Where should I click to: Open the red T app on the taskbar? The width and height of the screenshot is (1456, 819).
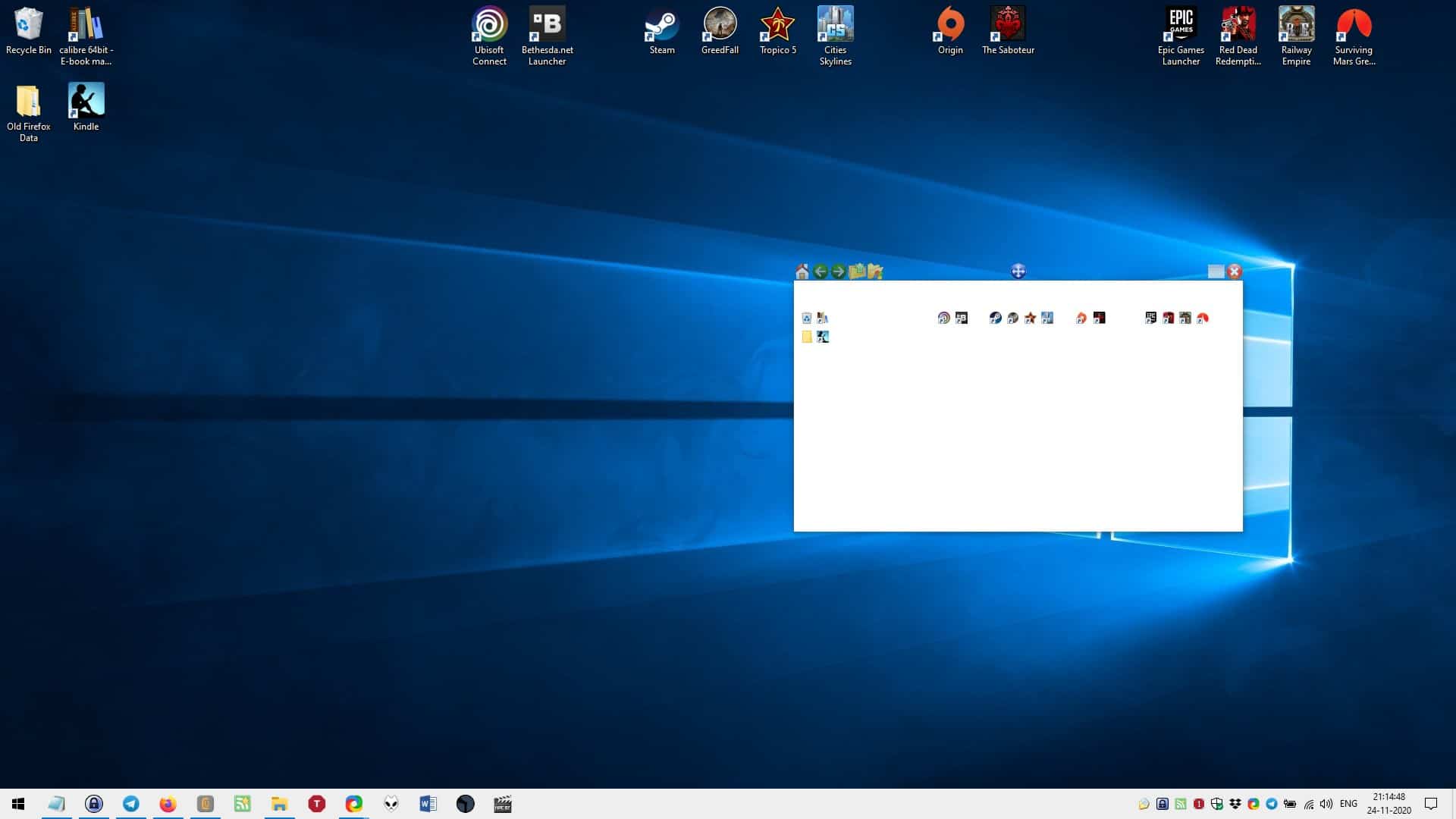(x=316, y=804)
